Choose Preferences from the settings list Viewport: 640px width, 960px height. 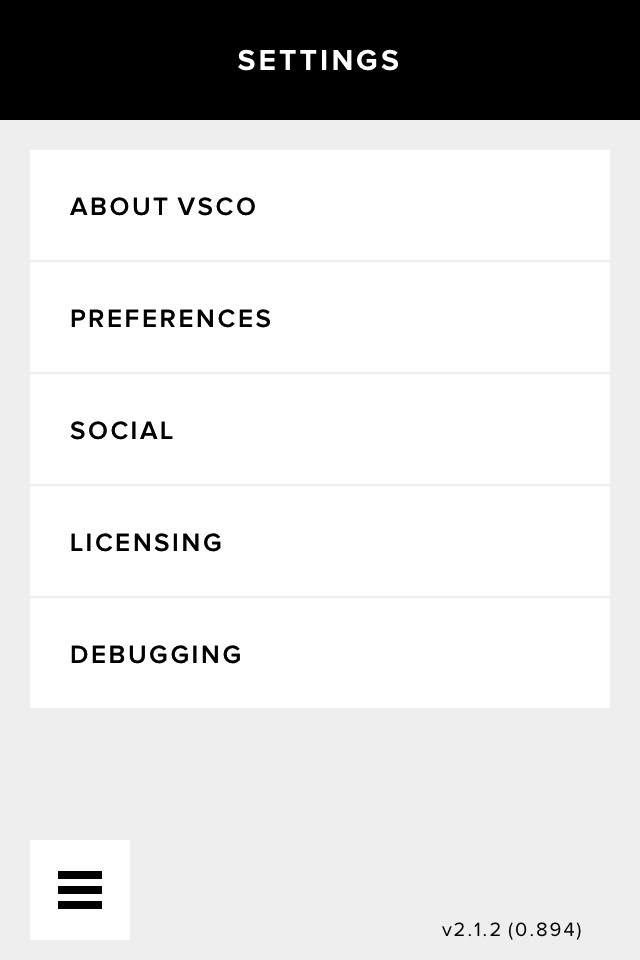320,318
